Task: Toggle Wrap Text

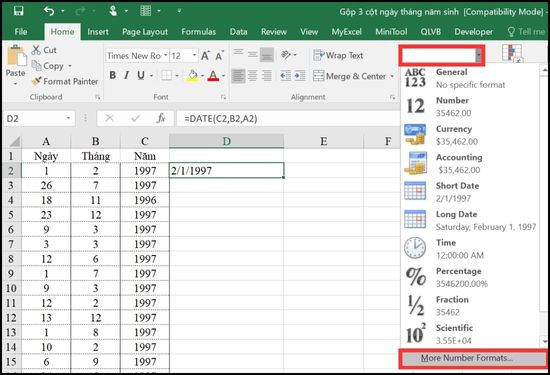Action: point(338,55)
